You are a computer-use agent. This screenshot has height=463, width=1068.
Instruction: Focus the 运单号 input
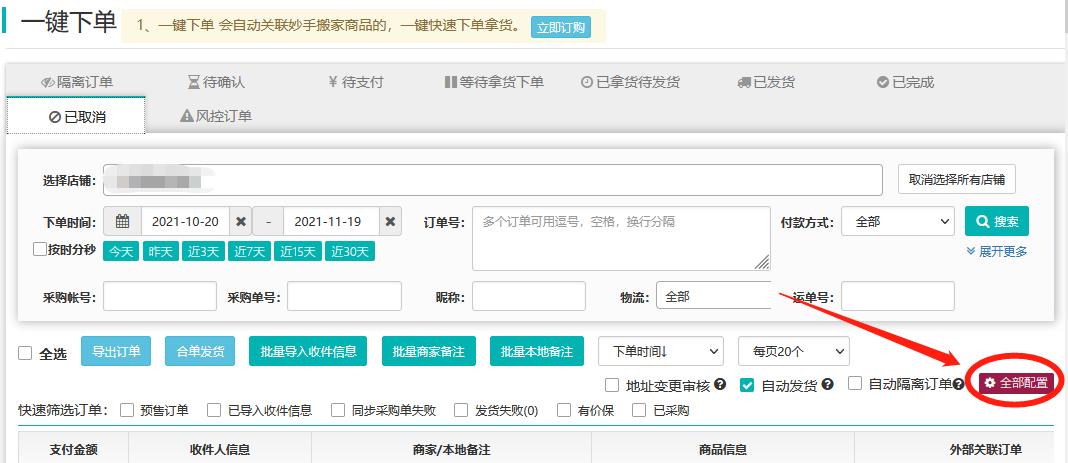tap(898, 296)
